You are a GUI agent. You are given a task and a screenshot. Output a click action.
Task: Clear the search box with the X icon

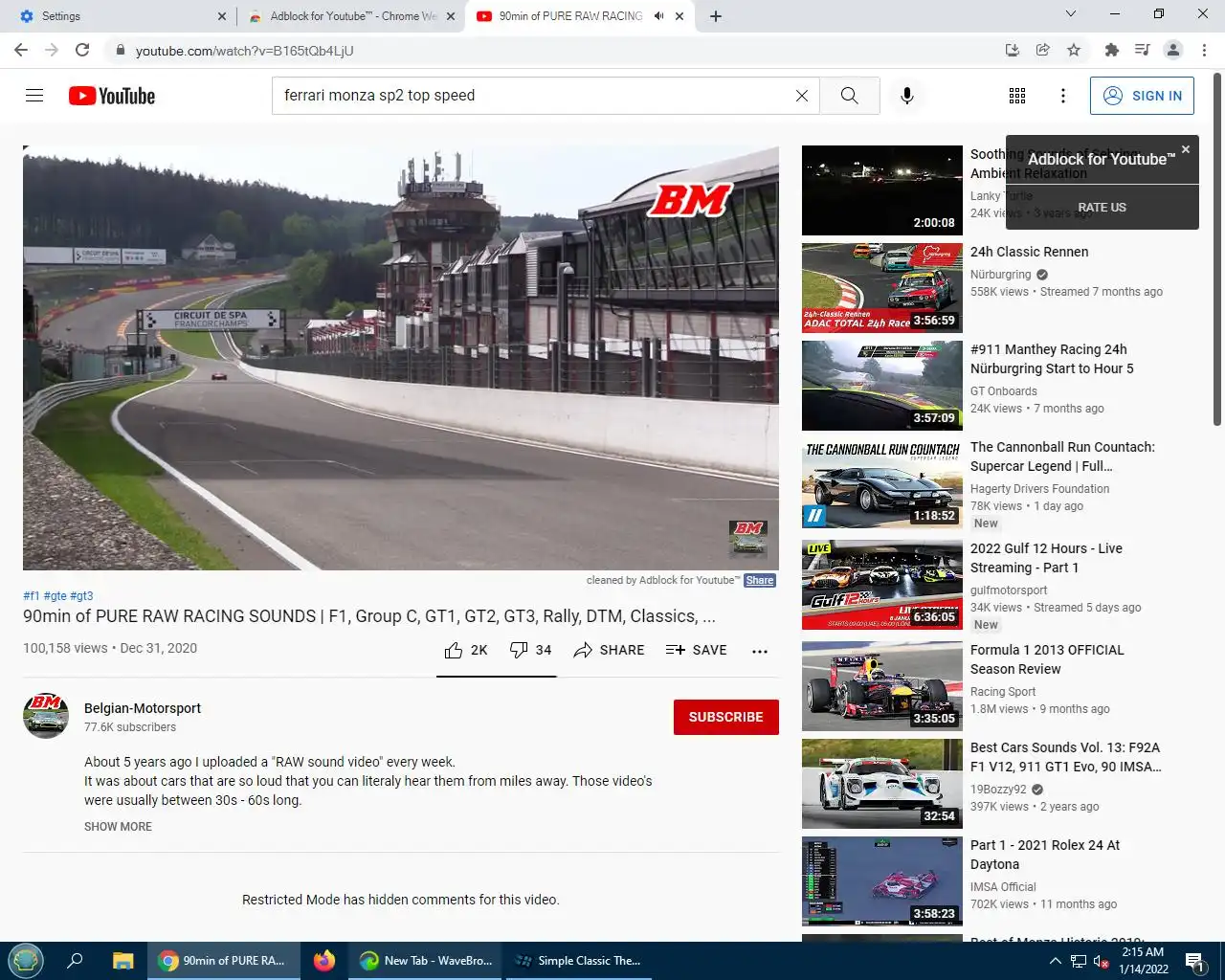coord(802,96)
